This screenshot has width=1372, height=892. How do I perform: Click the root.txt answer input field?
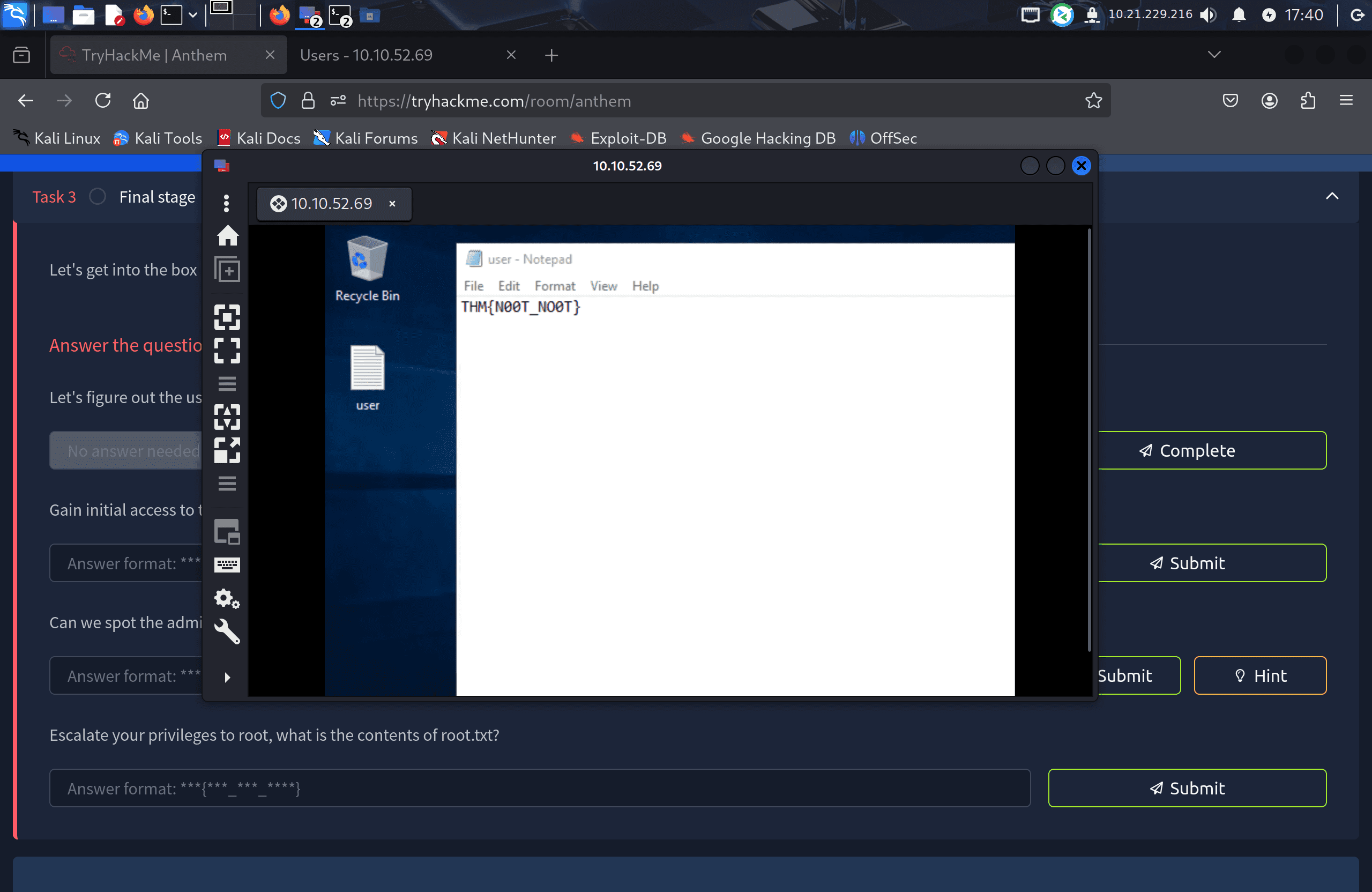coord(540,787)
